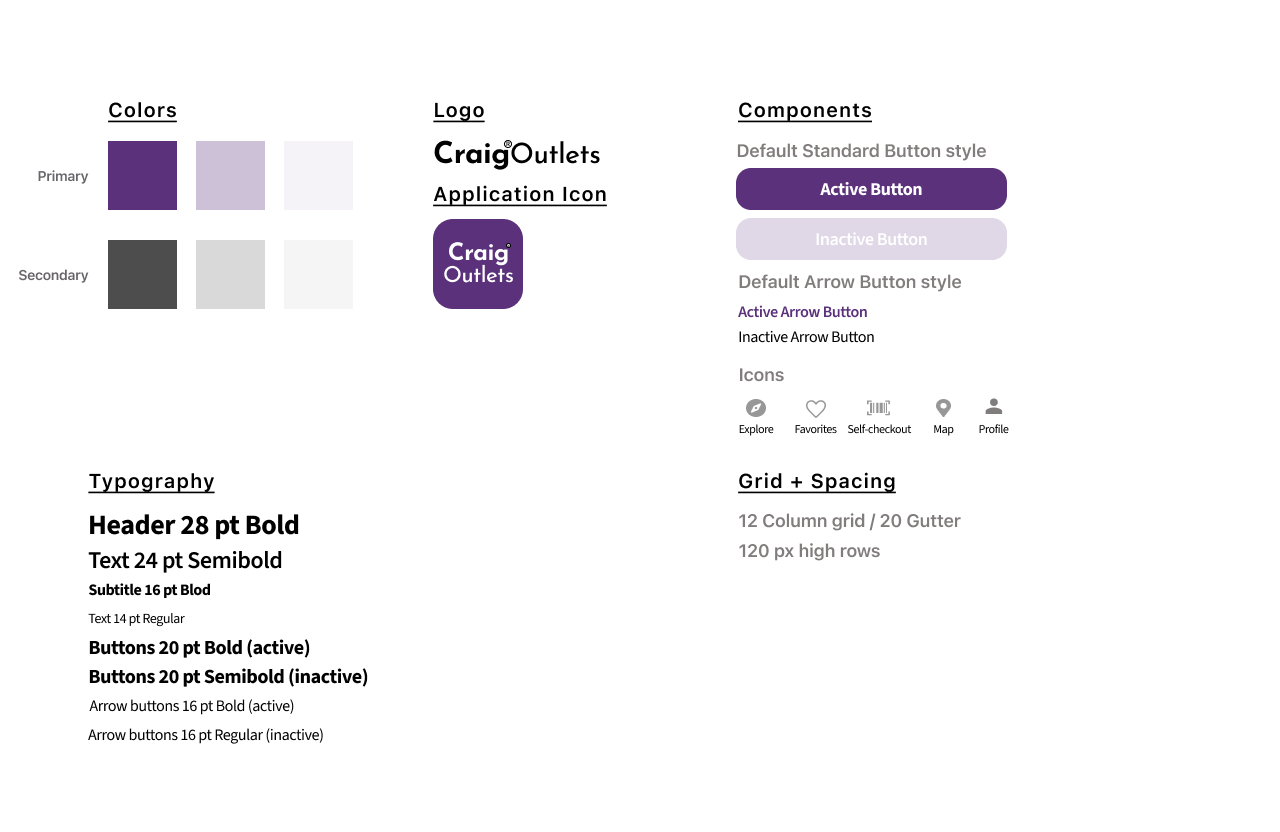Click the Map pin icon
1280x832 pixels.
point(943,408)
